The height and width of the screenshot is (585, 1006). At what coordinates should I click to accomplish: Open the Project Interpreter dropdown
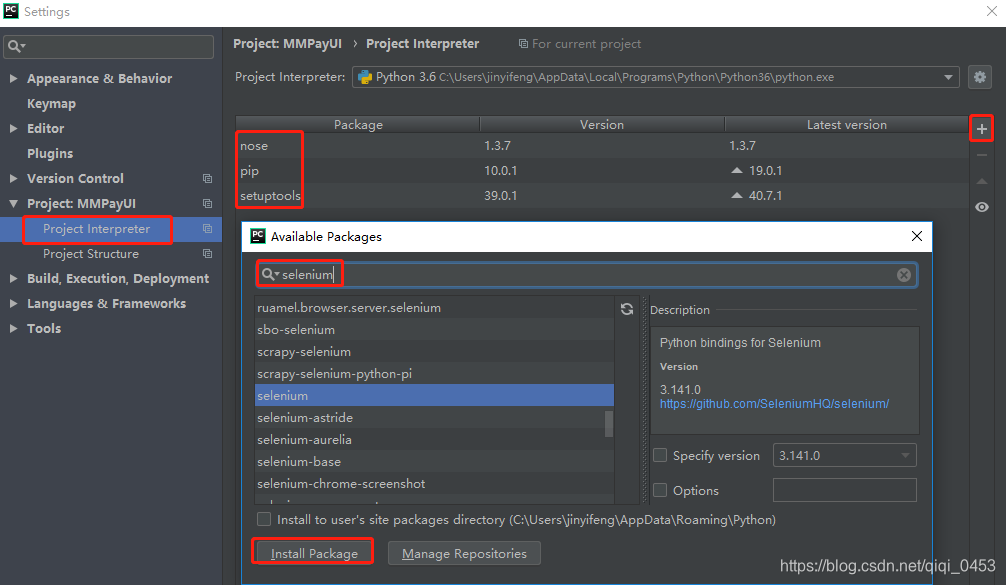(948, 77)
